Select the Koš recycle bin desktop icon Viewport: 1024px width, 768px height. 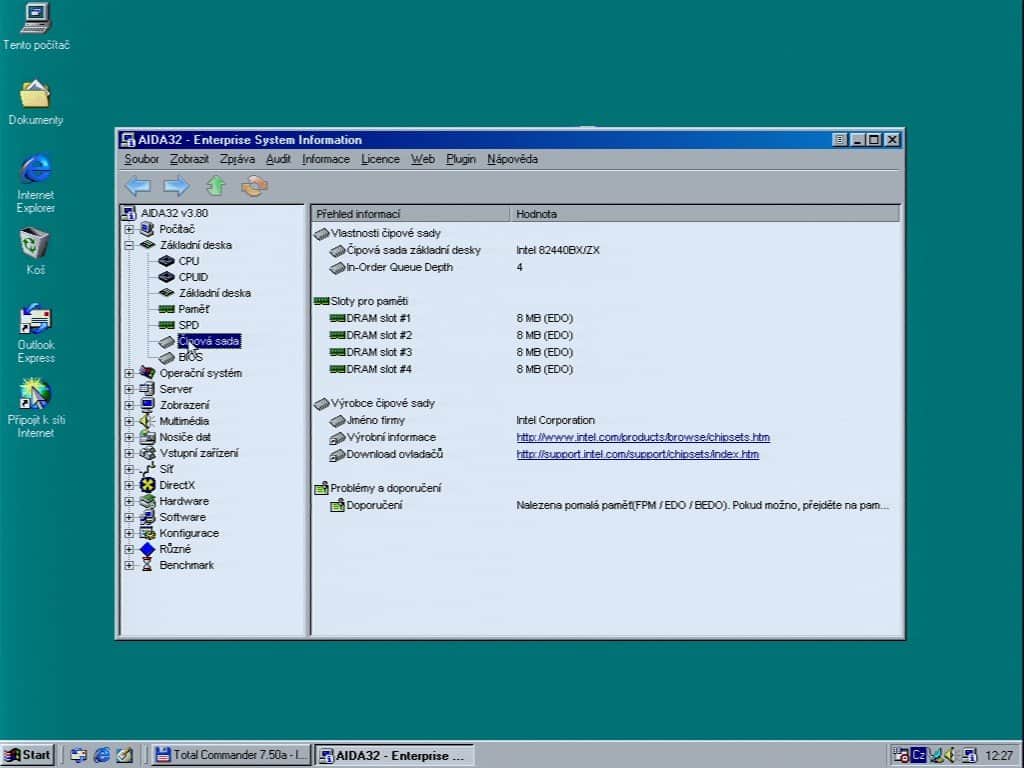(35, 251)
